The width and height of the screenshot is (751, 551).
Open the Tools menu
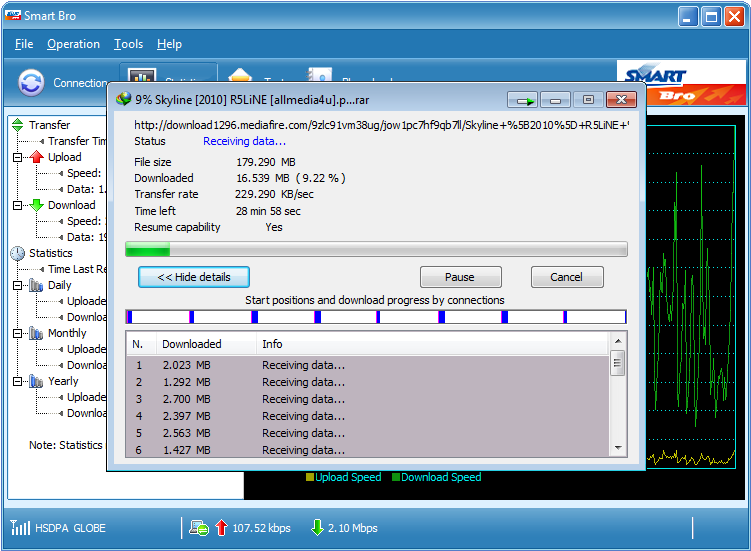(128, 44)
